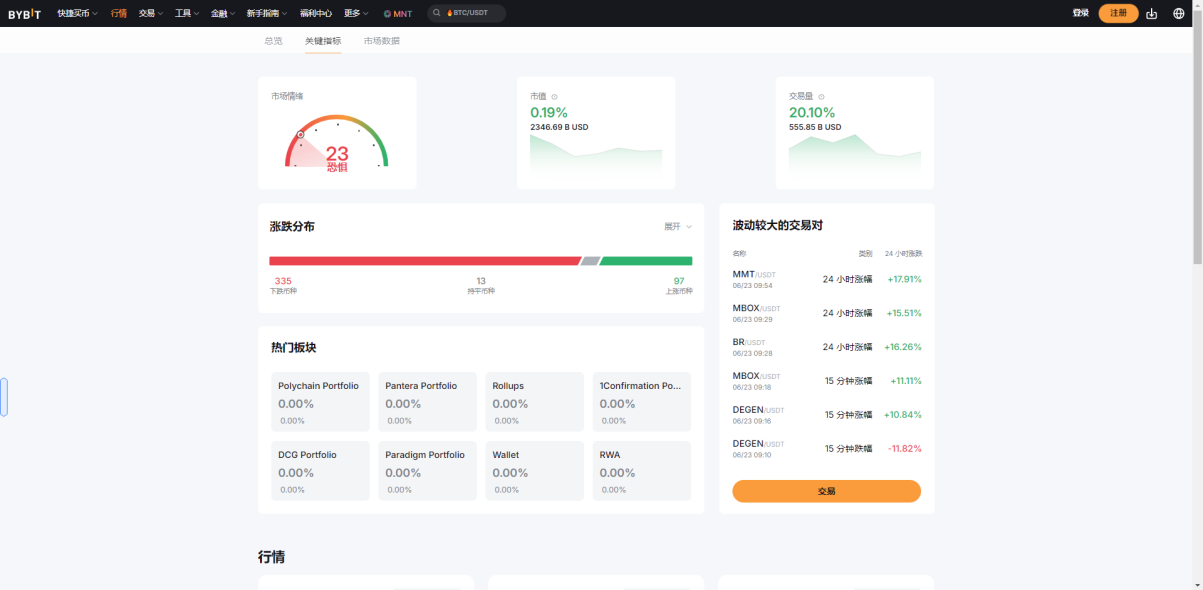Switch to the 总览 tab
Image resolution: width=1203 pixels, height=590 pixels.
(273, 41)
